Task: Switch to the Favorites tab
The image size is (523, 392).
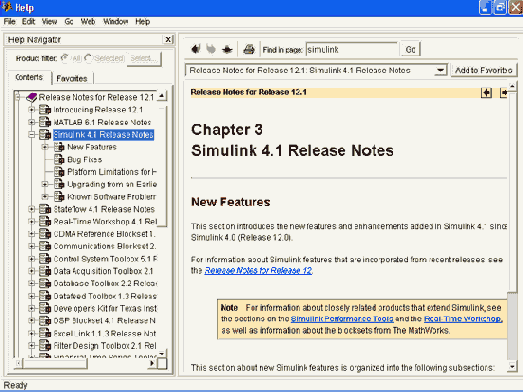Action: coord(72,78)
